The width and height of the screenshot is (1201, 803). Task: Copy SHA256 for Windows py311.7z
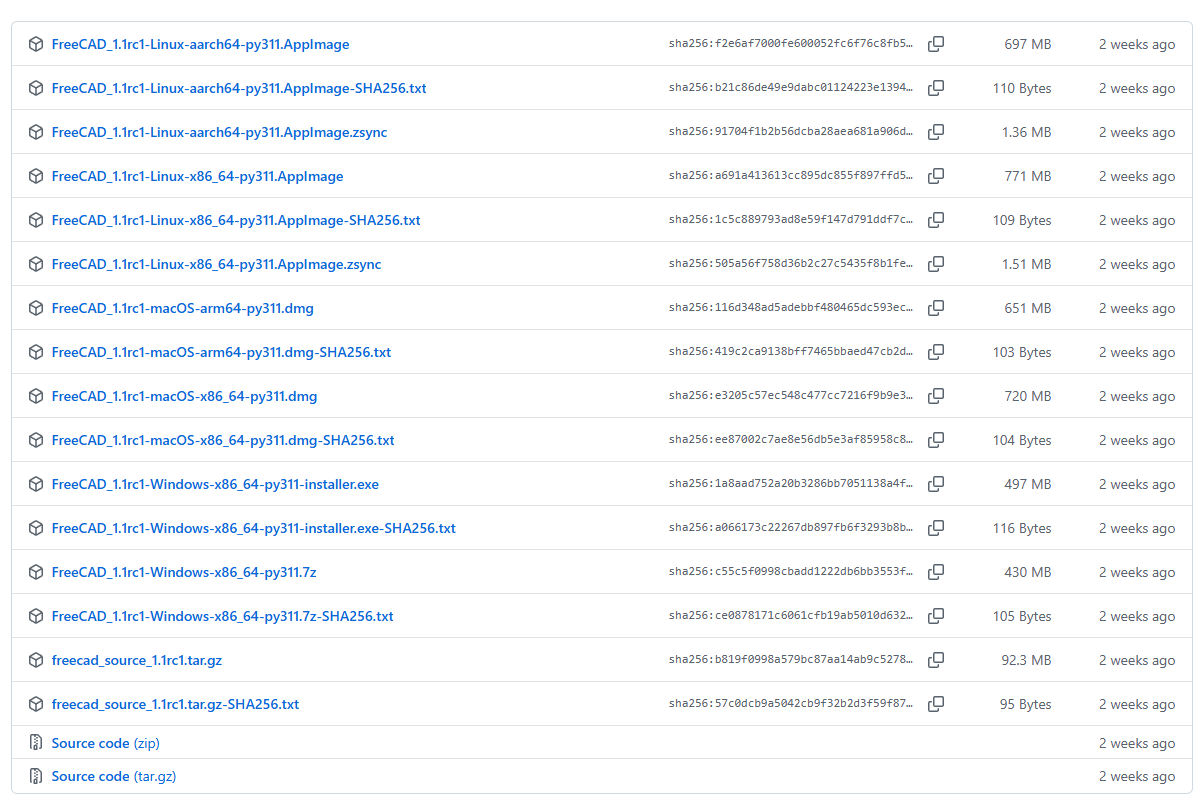936,572
